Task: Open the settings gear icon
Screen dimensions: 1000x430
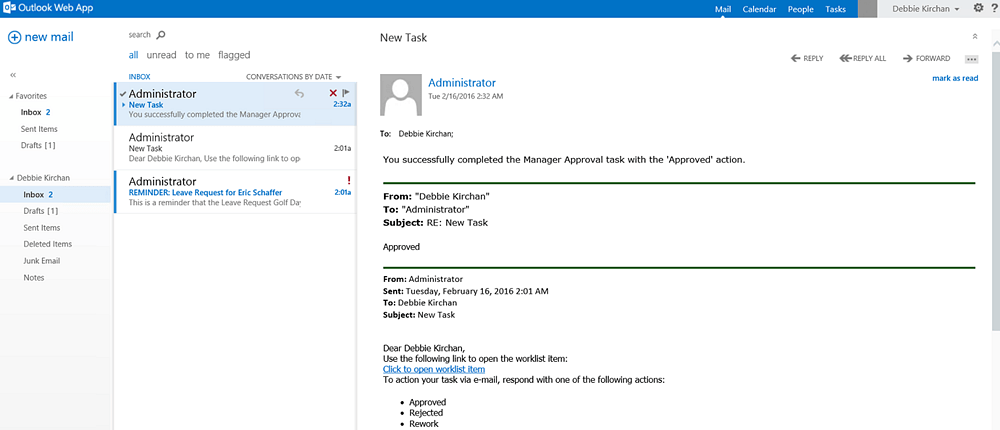Action: [978, 8]
